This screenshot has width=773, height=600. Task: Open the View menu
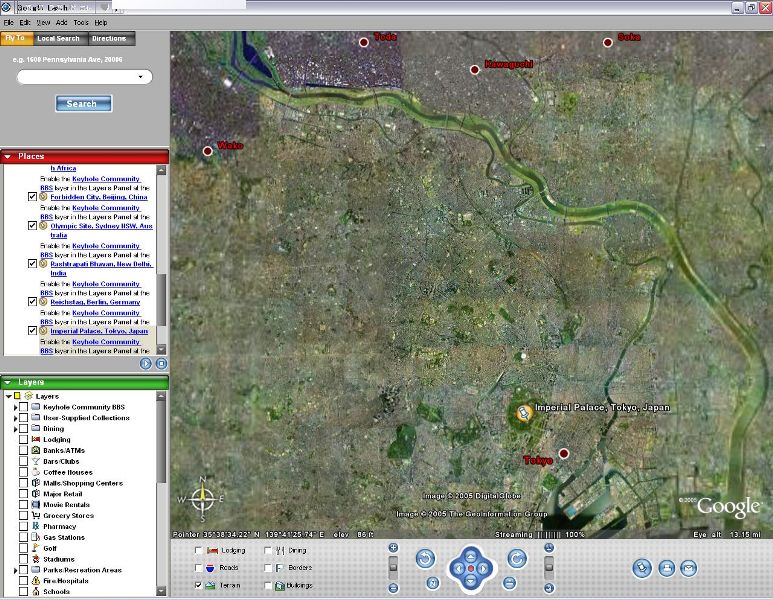pyautogui.click(x=43, y=23)
